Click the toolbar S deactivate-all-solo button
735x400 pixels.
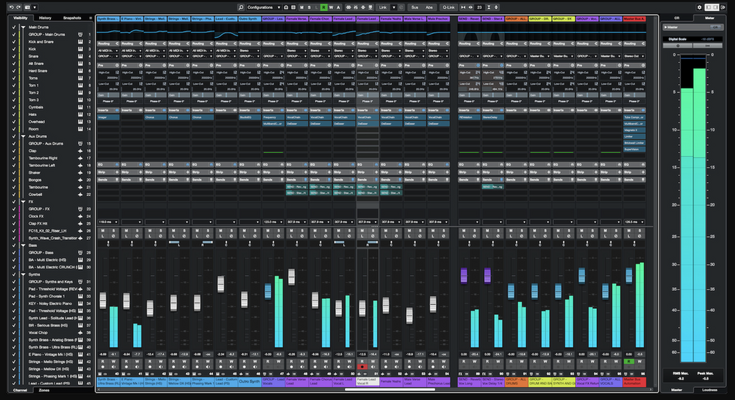click(309, 8)
